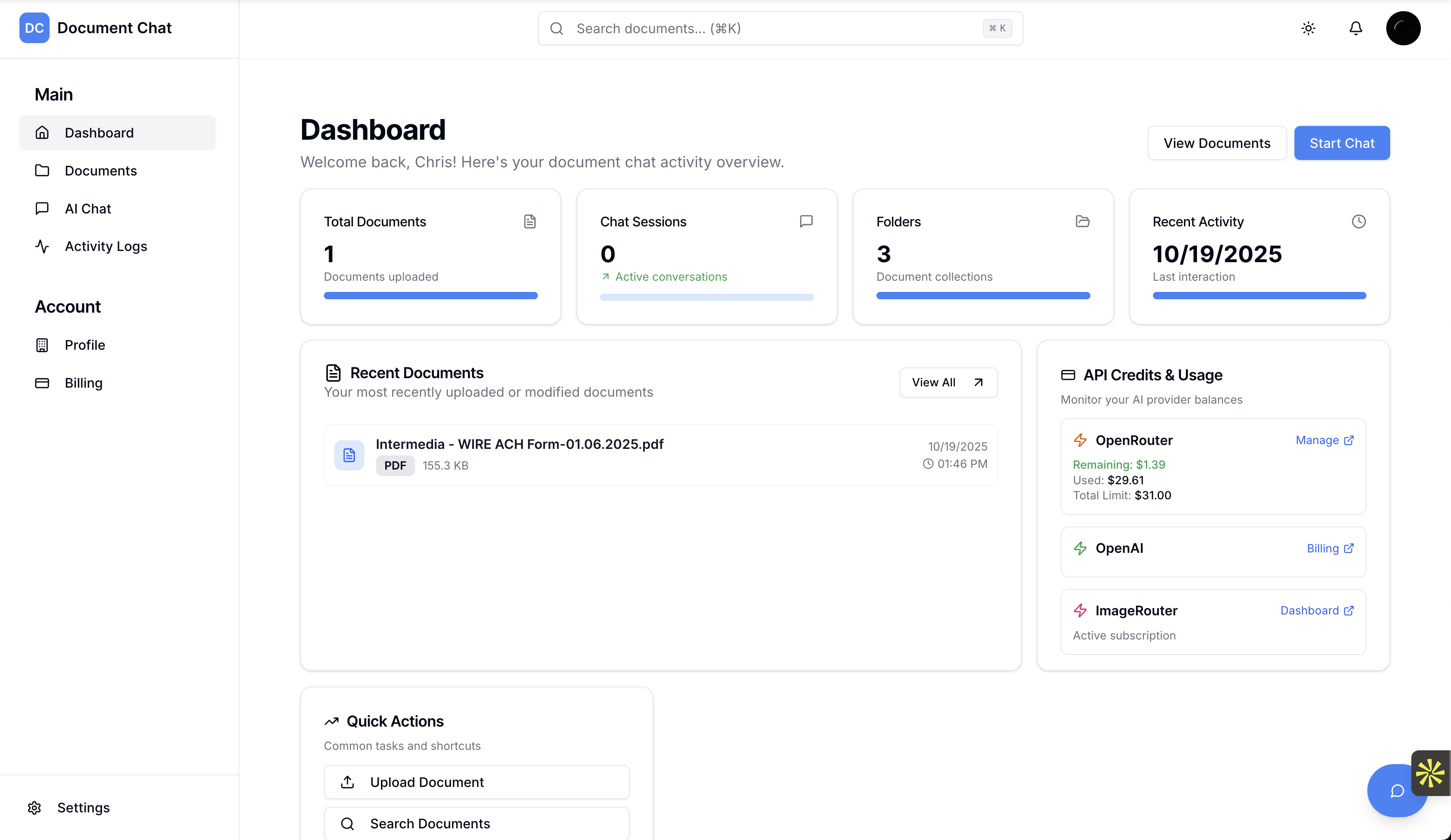Click the Total Documents progress bar
The image size is (1451, 840).
pyautogui.click(x=430, y=295)
